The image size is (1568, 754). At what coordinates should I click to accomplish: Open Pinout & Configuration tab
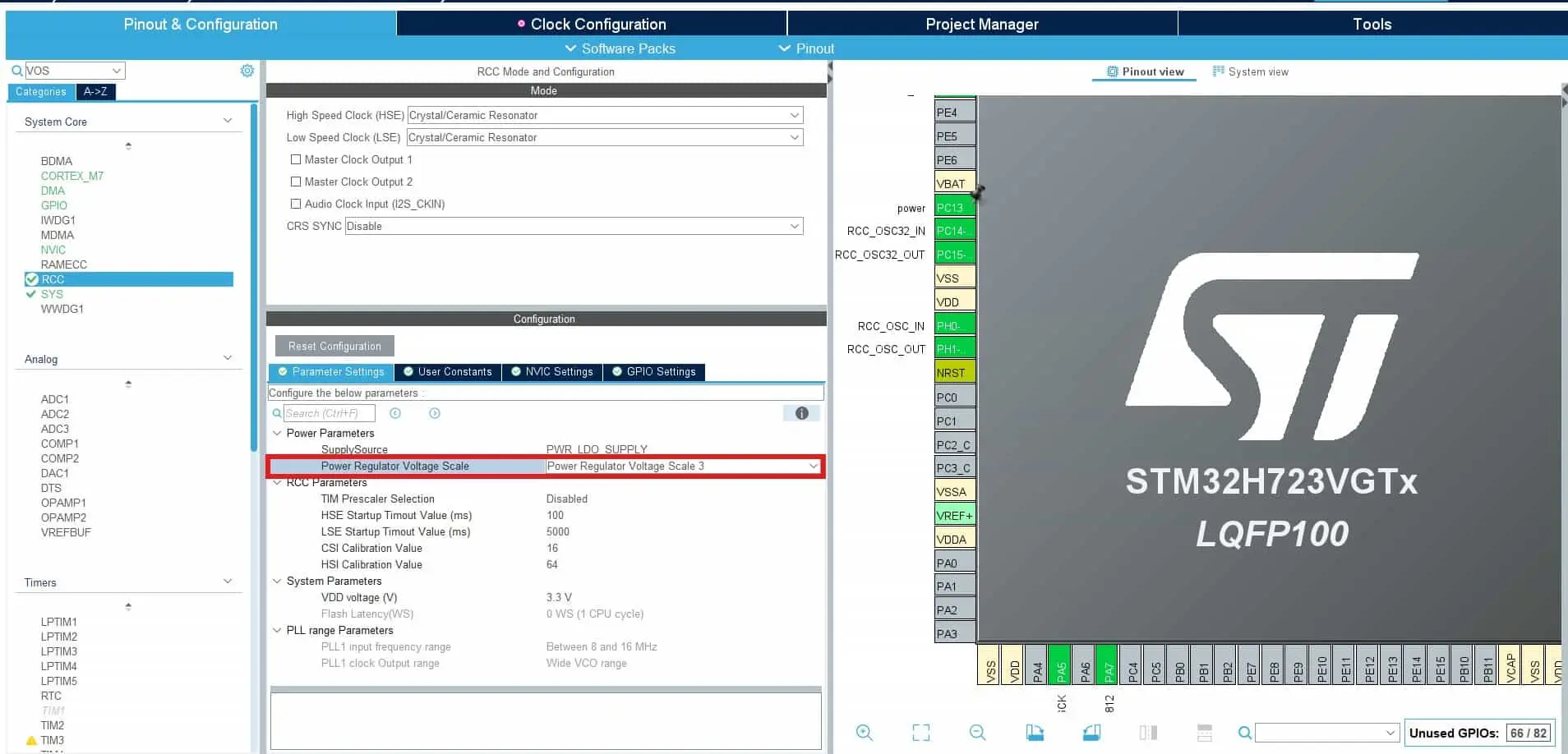point(201,24)
